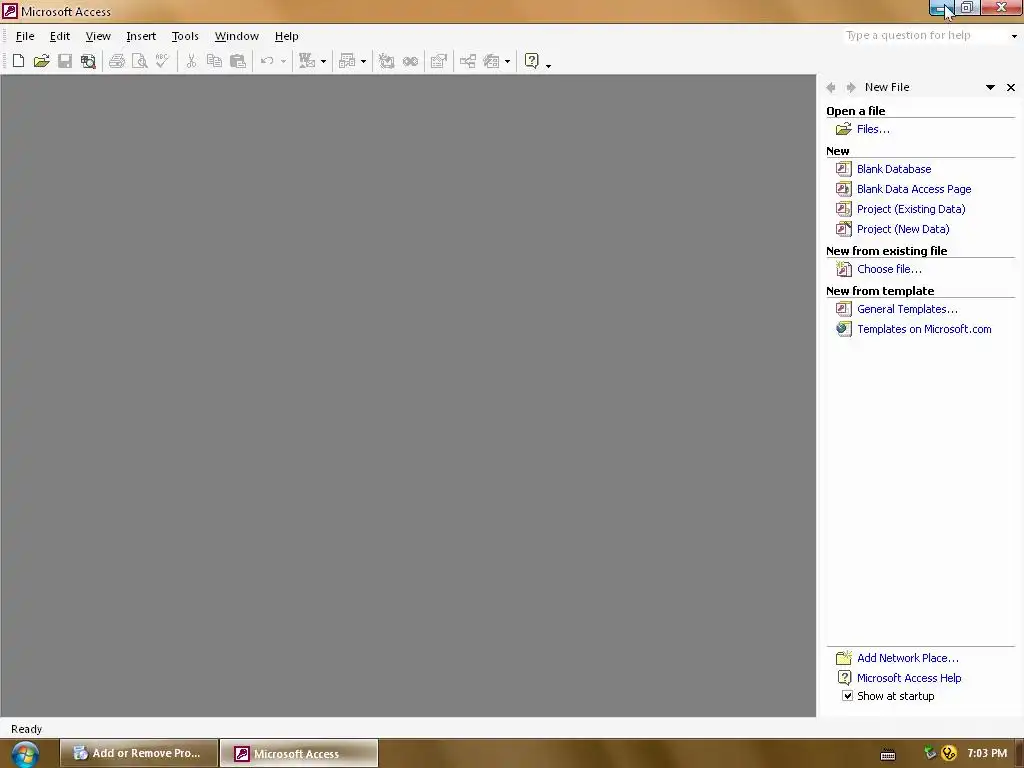Click the Open folder toolbar icon

tap(42, 61)
